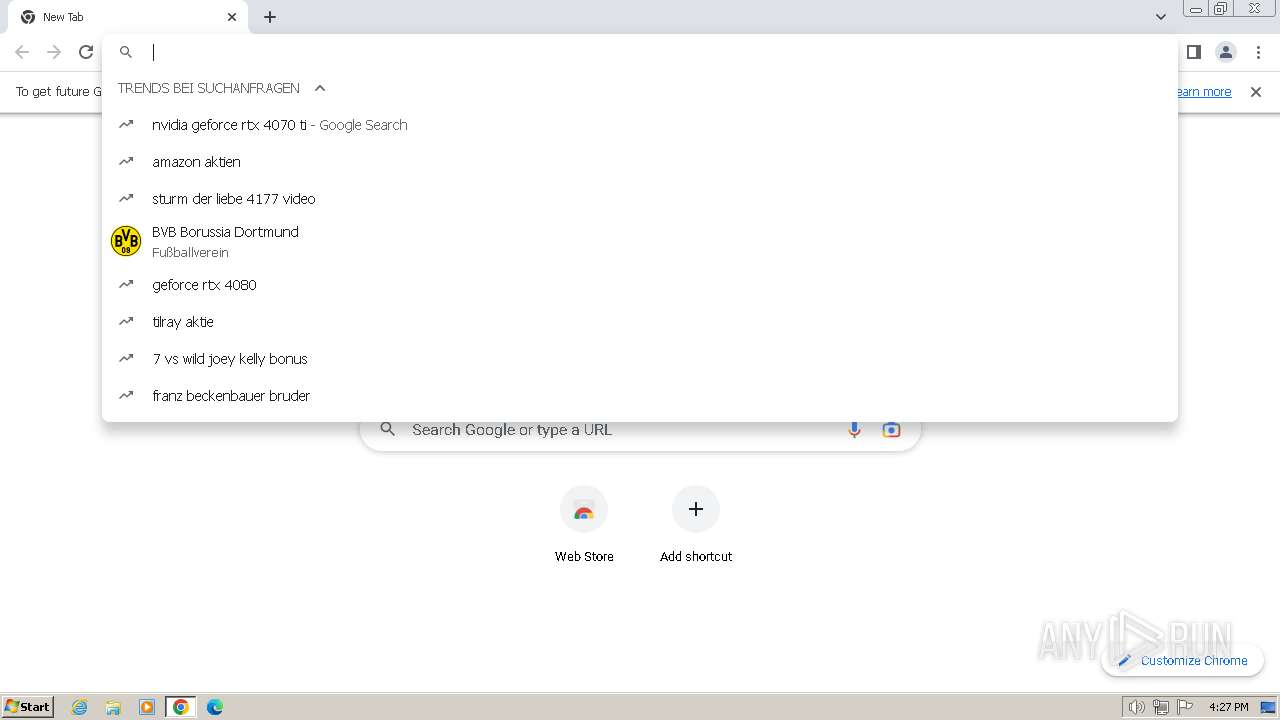Open Windows Media Player from taskbar
This screenshot has height=720, width=1280.
[147, 707]
